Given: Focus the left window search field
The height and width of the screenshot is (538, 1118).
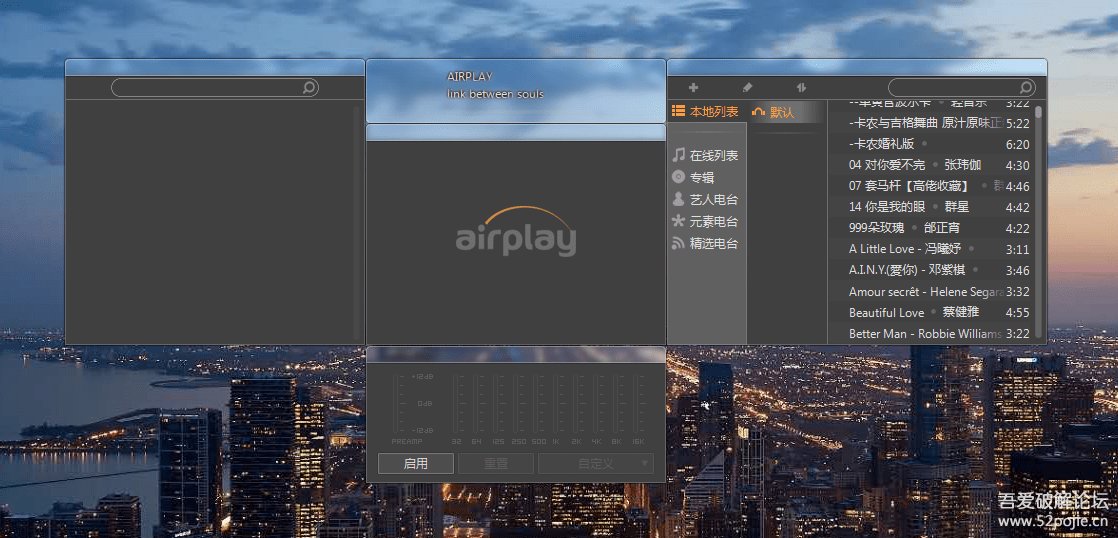Looking at the screenshot, I should 215,88.
